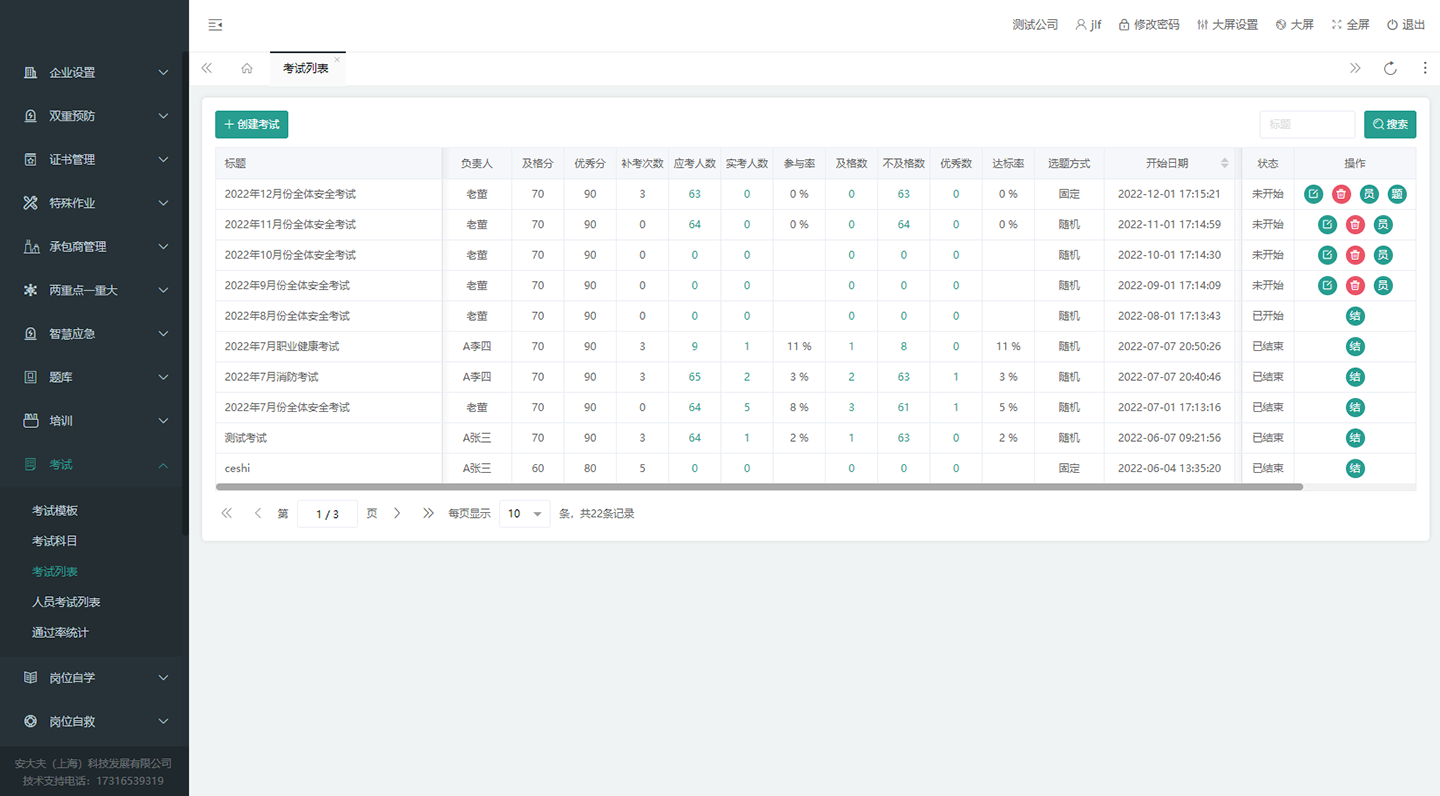The height and width of the screenshot is (796, 1440).
Task: Expand the 企业设置 menu
Action: click(94, 72)
